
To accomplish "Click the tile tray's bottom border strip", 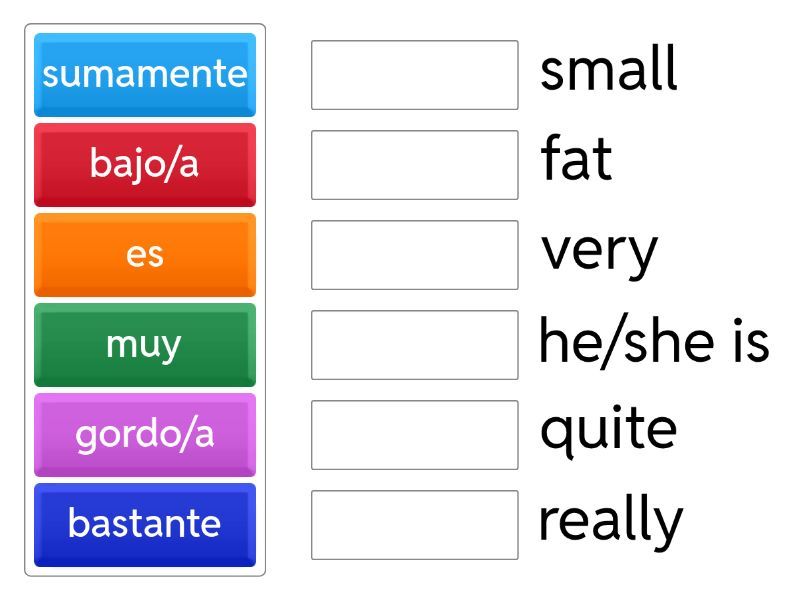I will coord(145,572).
